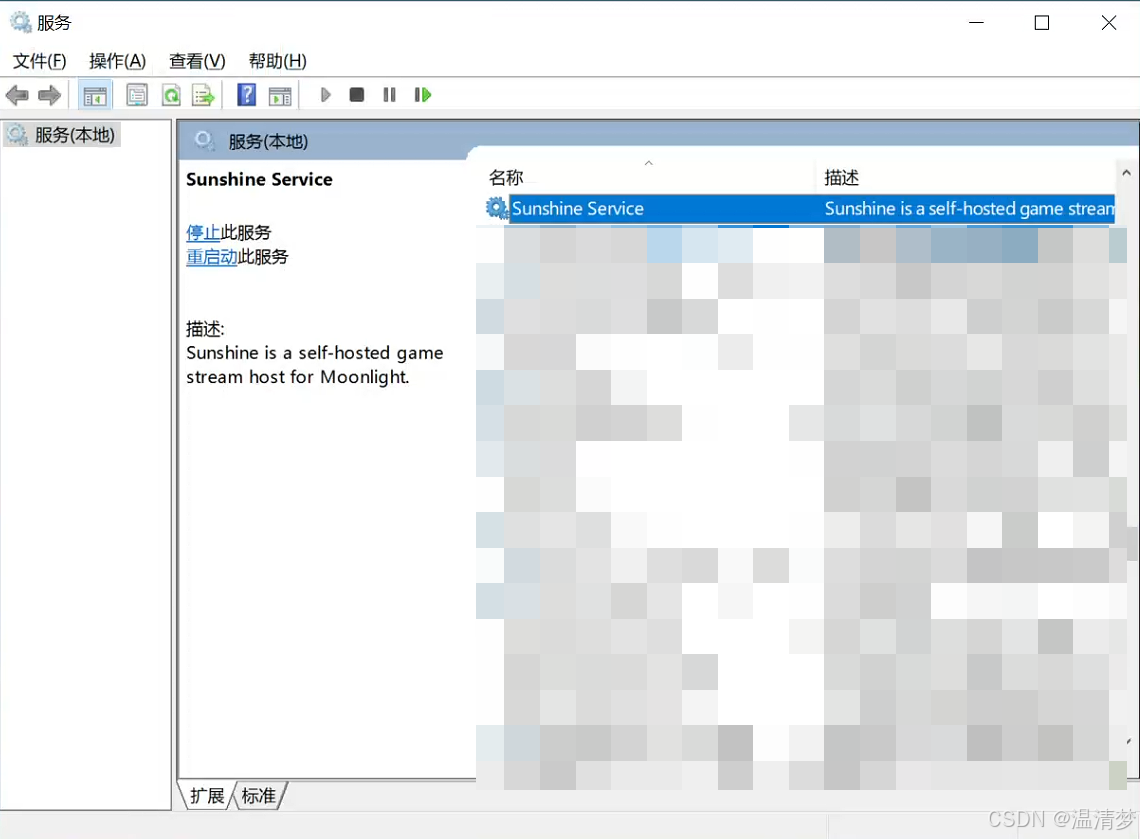Click the gear icon of Sunshine Service row
Image resolution: width=1140 pixels, height=839 pixels.
coord(497,208)
